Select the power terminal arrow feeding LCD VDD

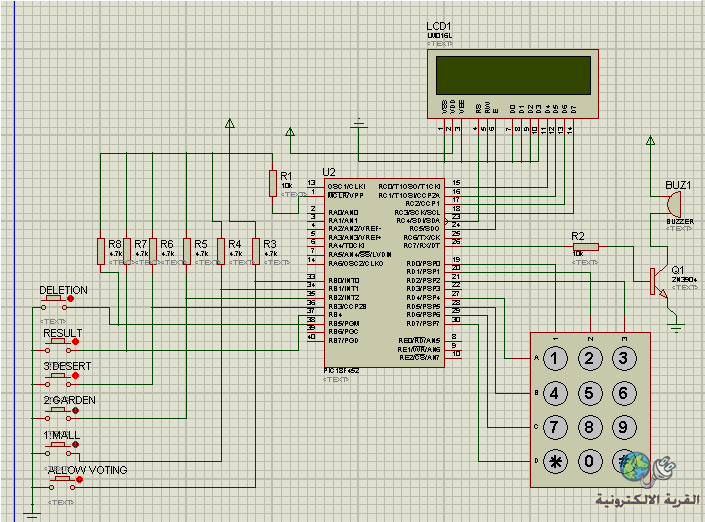(290, 132)
